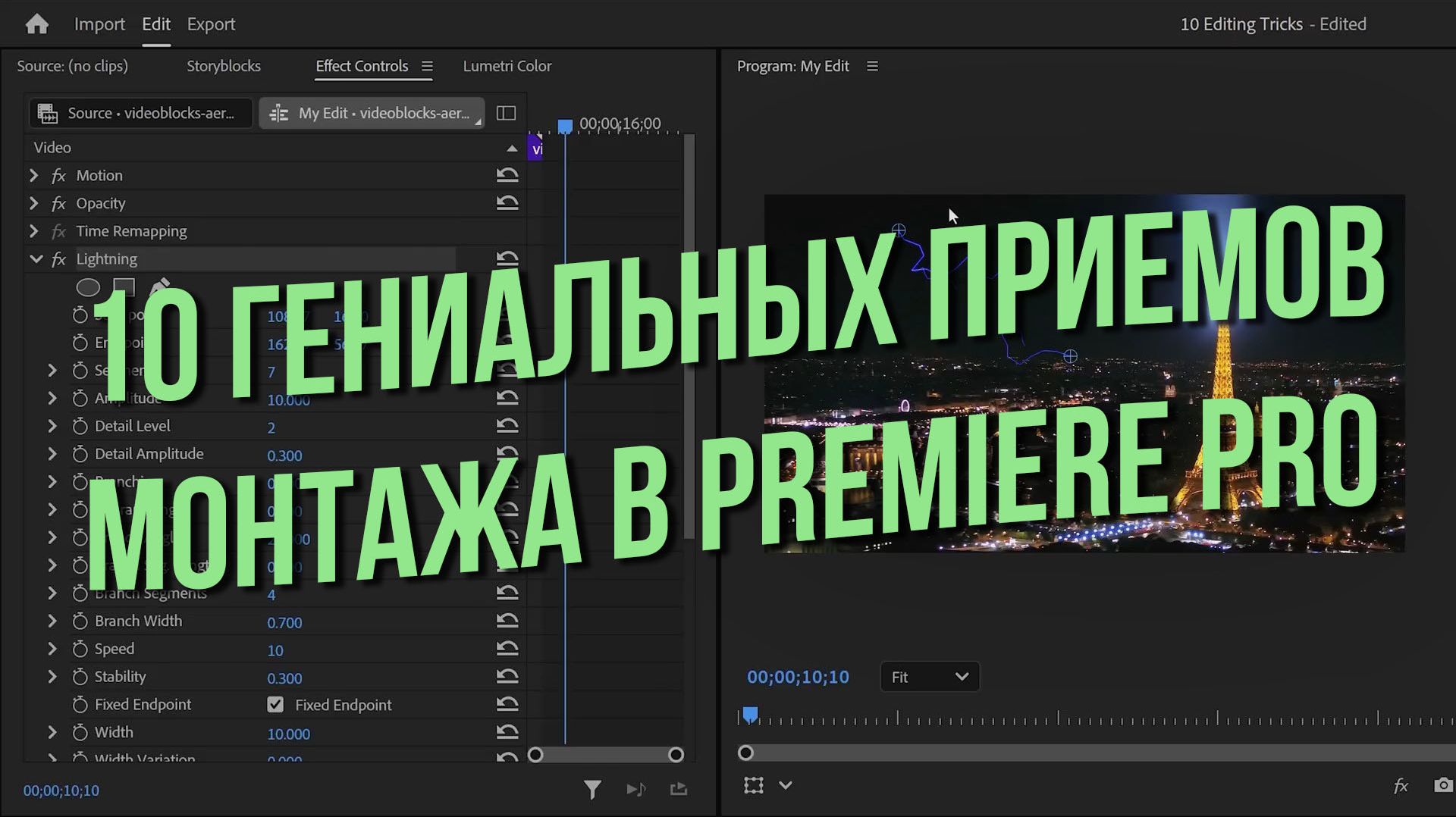
Task: Toggle the timeline view in Effect Controls
Action: click(506, 113)
